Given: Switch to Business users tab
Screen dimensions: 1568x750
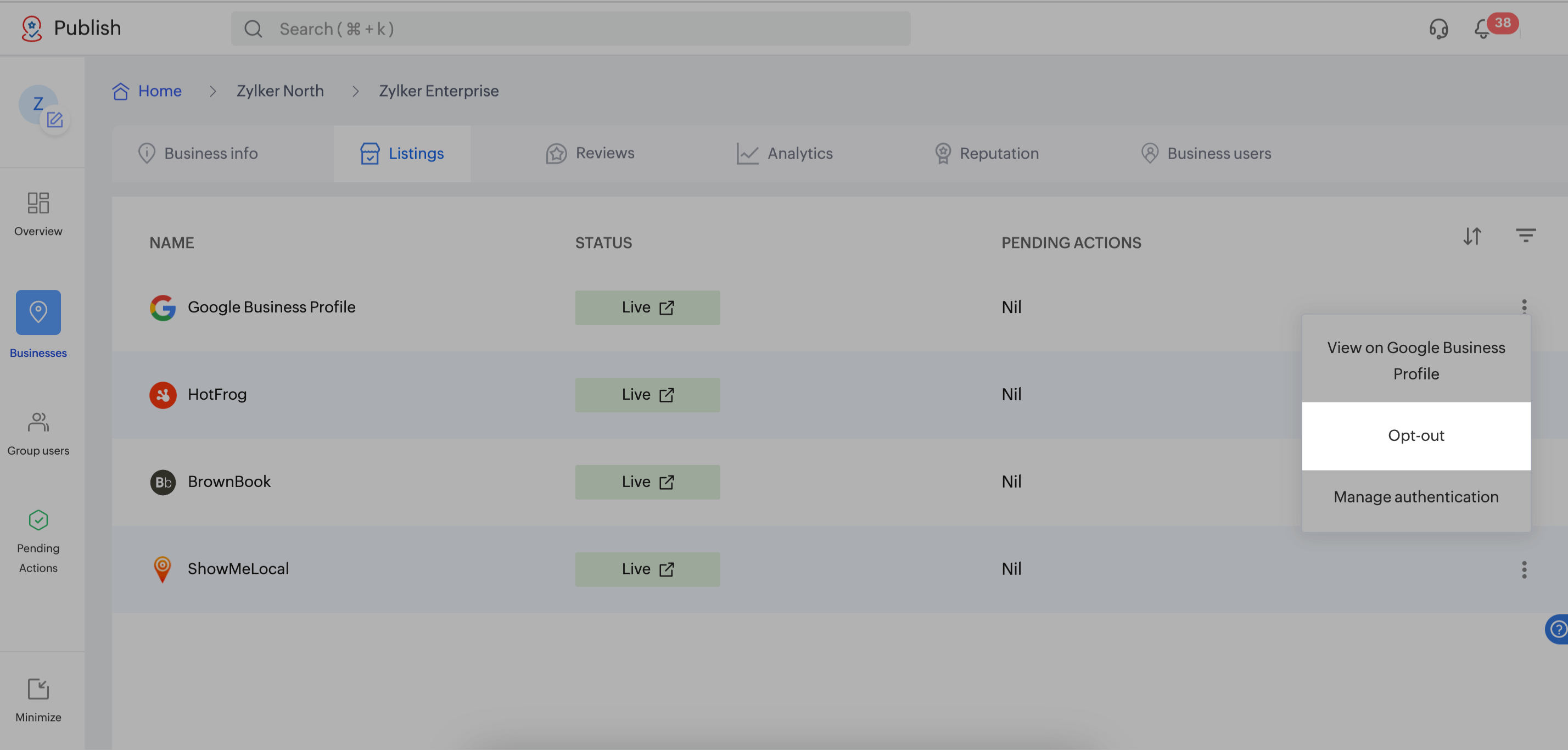Looking at the screenshot, I should [x=1206, y=153].
